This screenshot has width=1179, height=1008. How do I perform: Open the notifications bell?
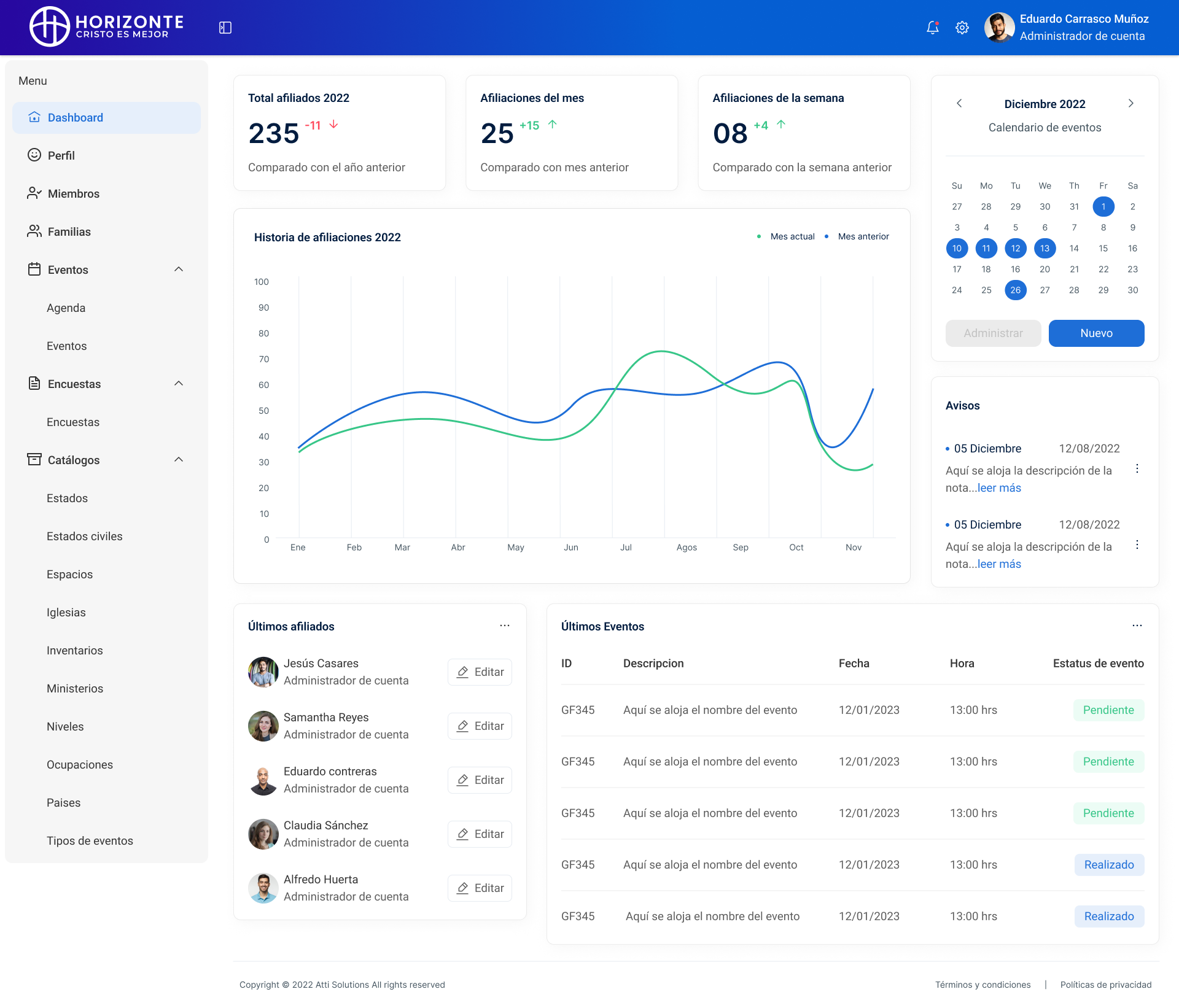click(933, 28)
